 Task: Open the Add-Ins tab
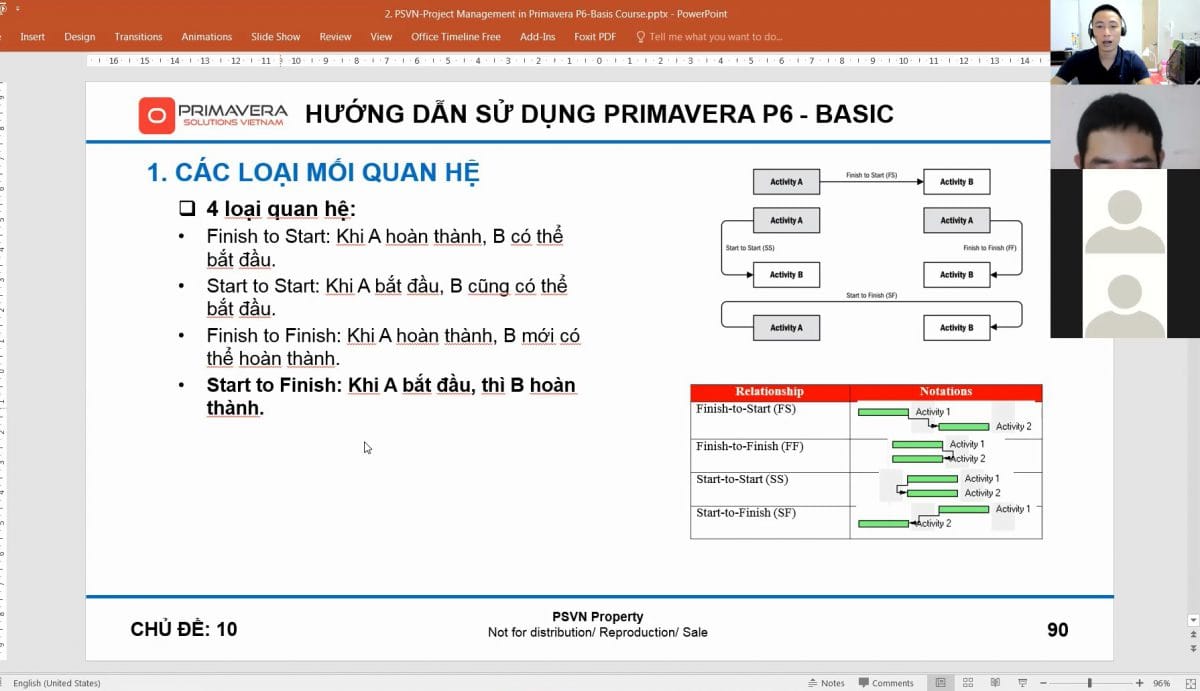point(537,37)
